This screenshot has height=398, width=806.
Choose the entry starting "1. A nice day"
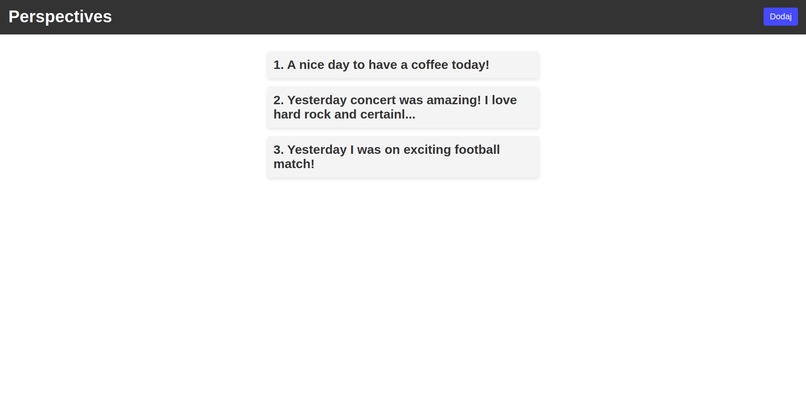pos(403,65)
